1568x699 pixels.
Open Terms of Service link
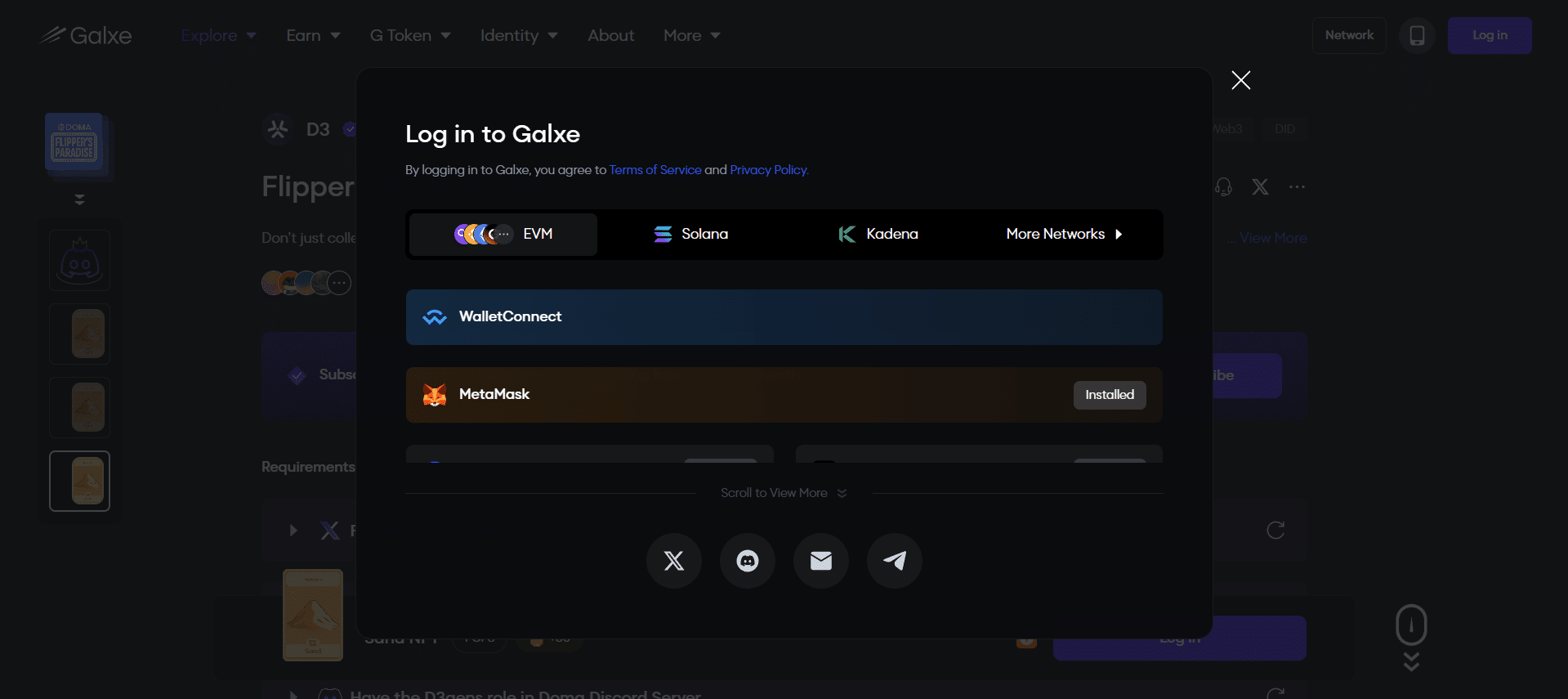655,170
